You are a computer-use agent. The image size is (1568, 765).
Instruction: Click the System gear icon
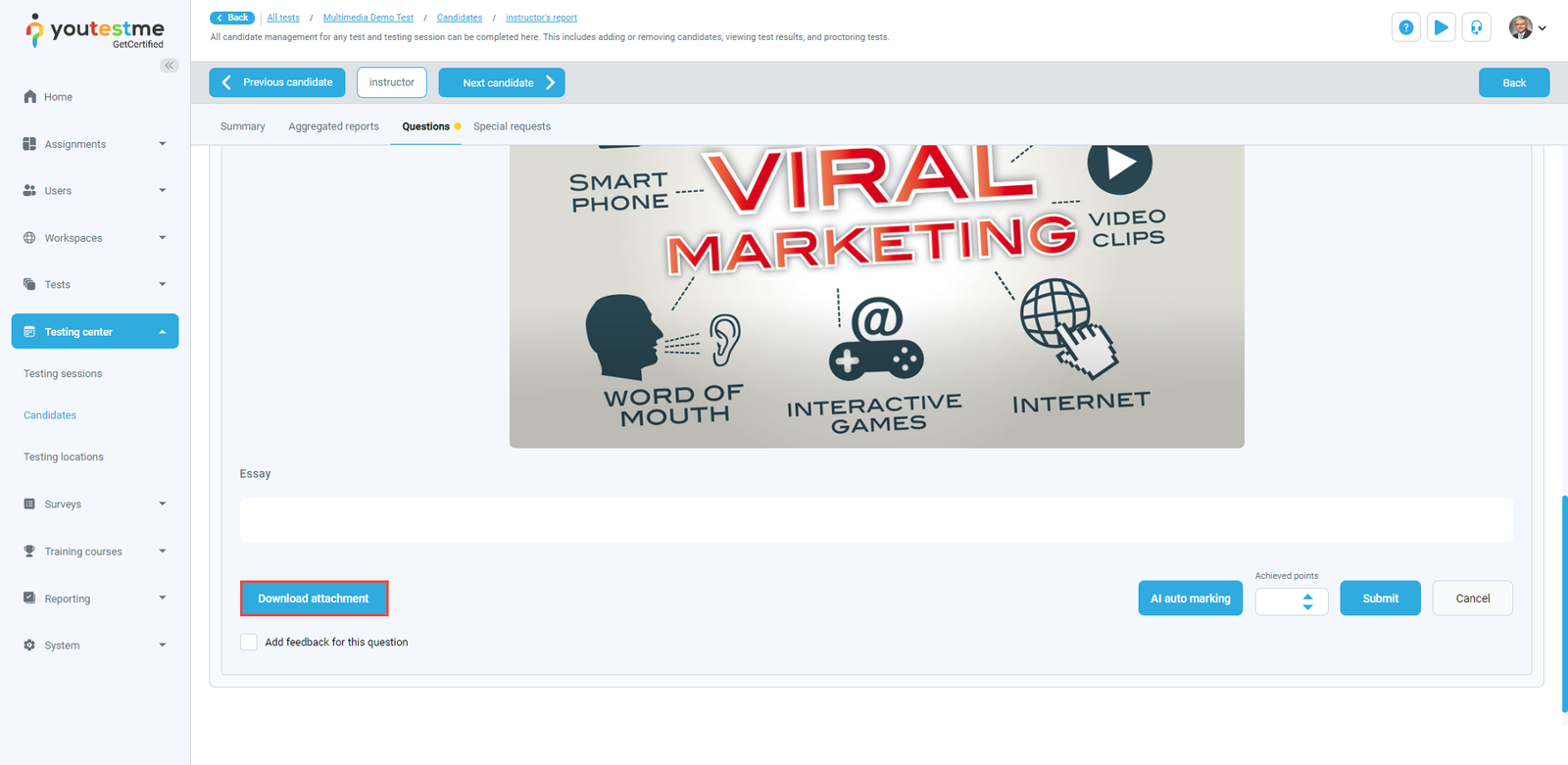pos(29,645)
